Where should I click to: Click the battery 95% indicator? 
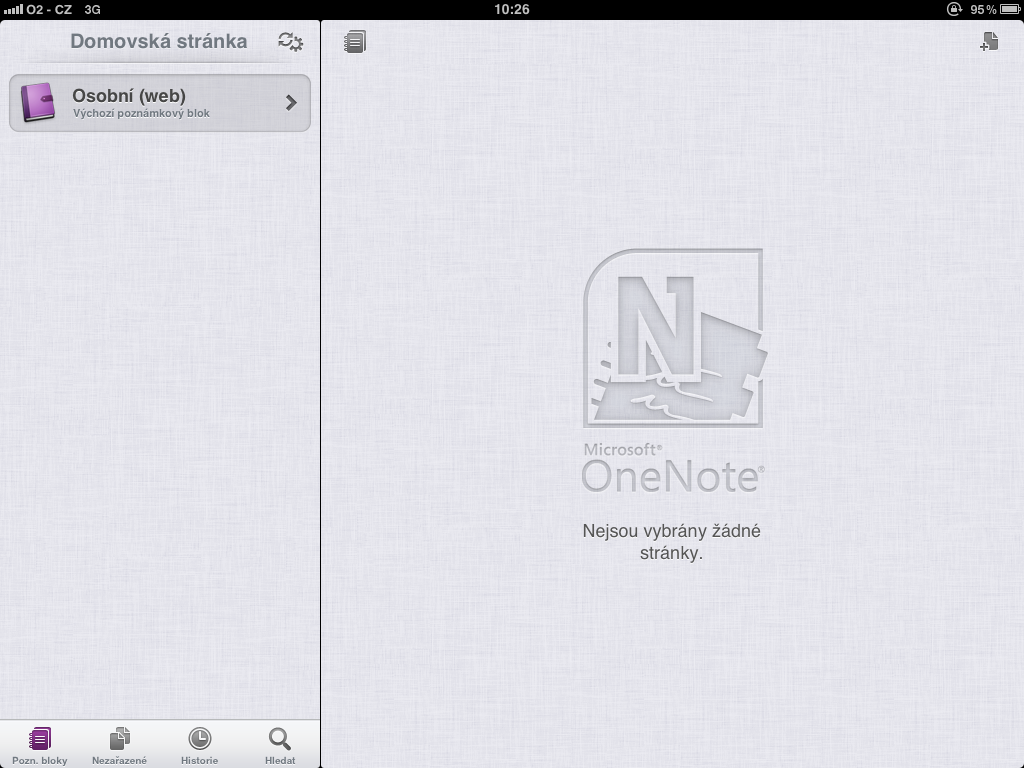994,9
